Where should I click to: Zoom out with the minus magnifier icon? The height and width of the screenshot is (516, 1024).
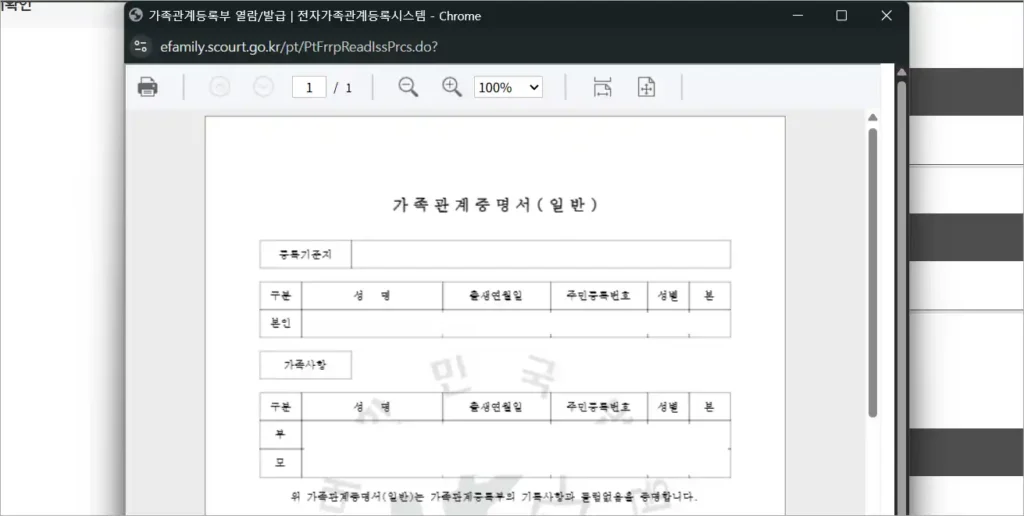click(408, 87)
